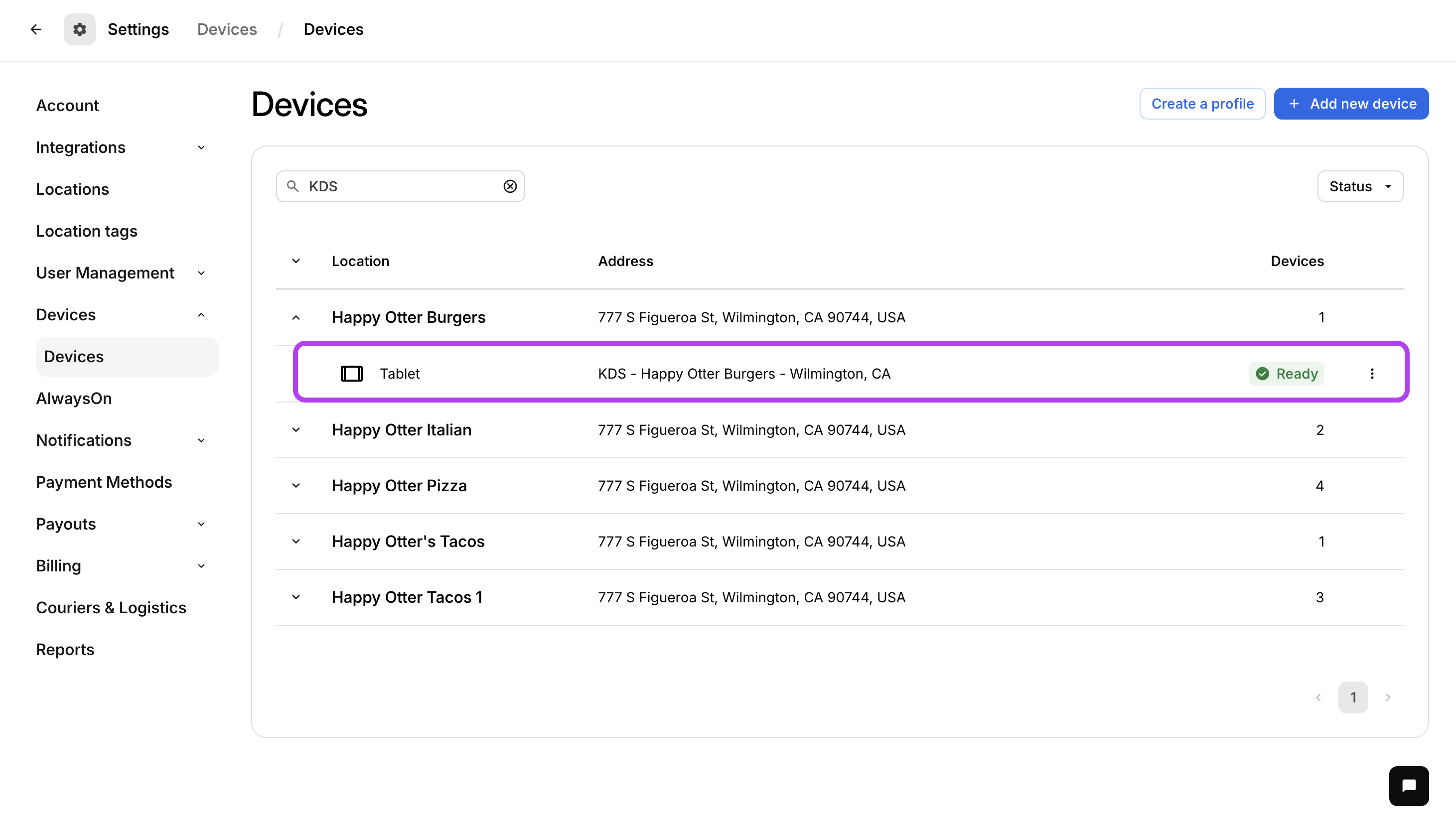Screen dimensions: 1456x822
Task: Click the Create a profile button
Action: [1202, 104]
